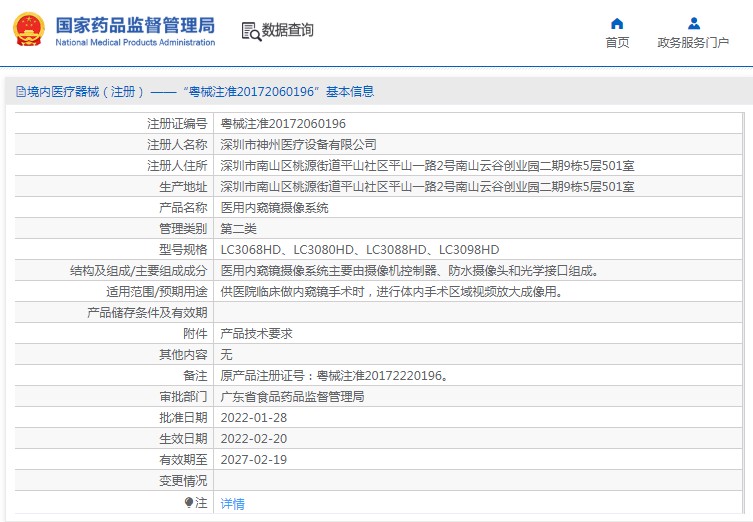Click the 广东省食品药品监督管理局 approval department

292,397
